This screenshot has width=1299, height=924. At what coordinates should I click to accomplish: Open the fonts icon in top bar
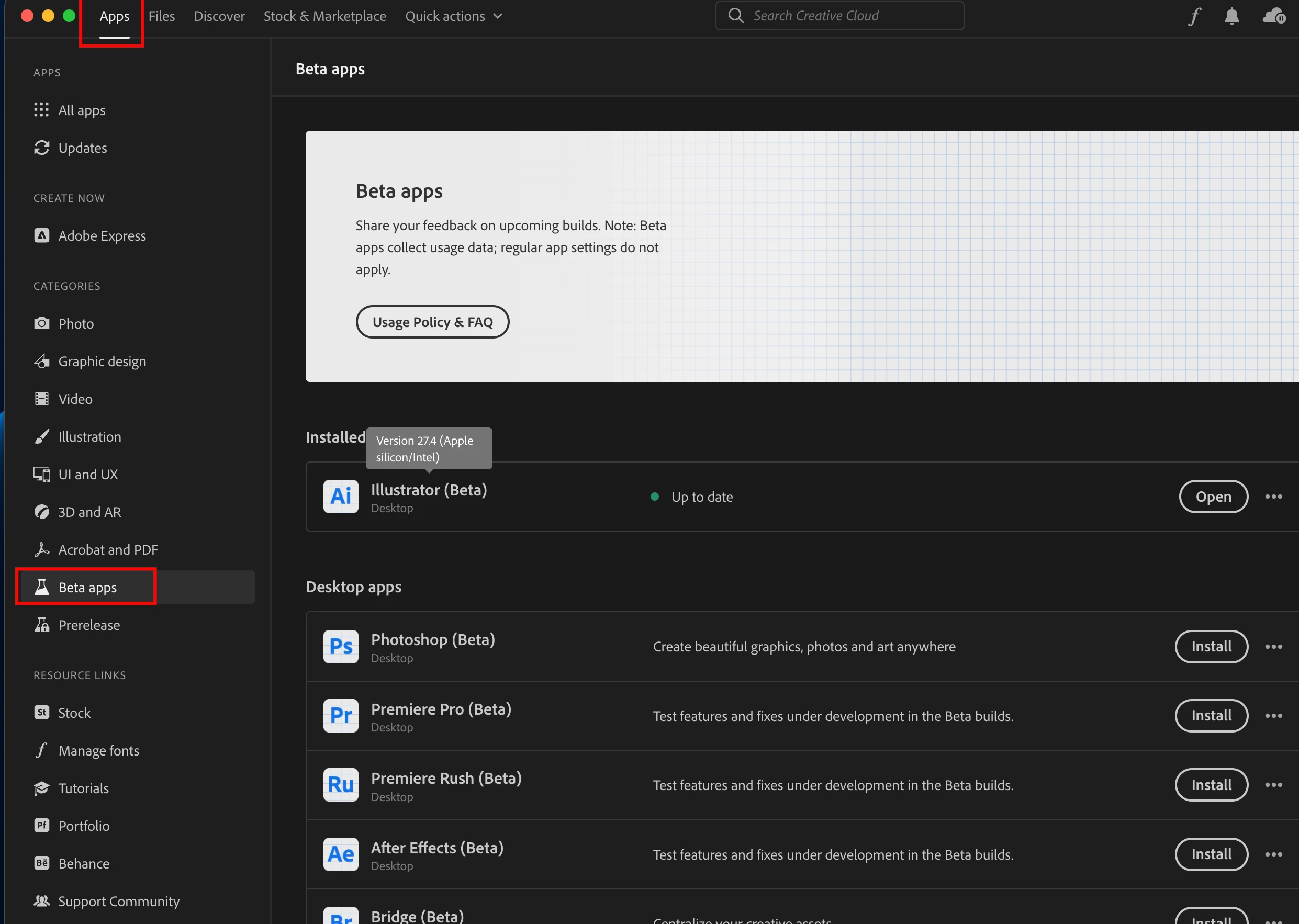pos(1194,16)
